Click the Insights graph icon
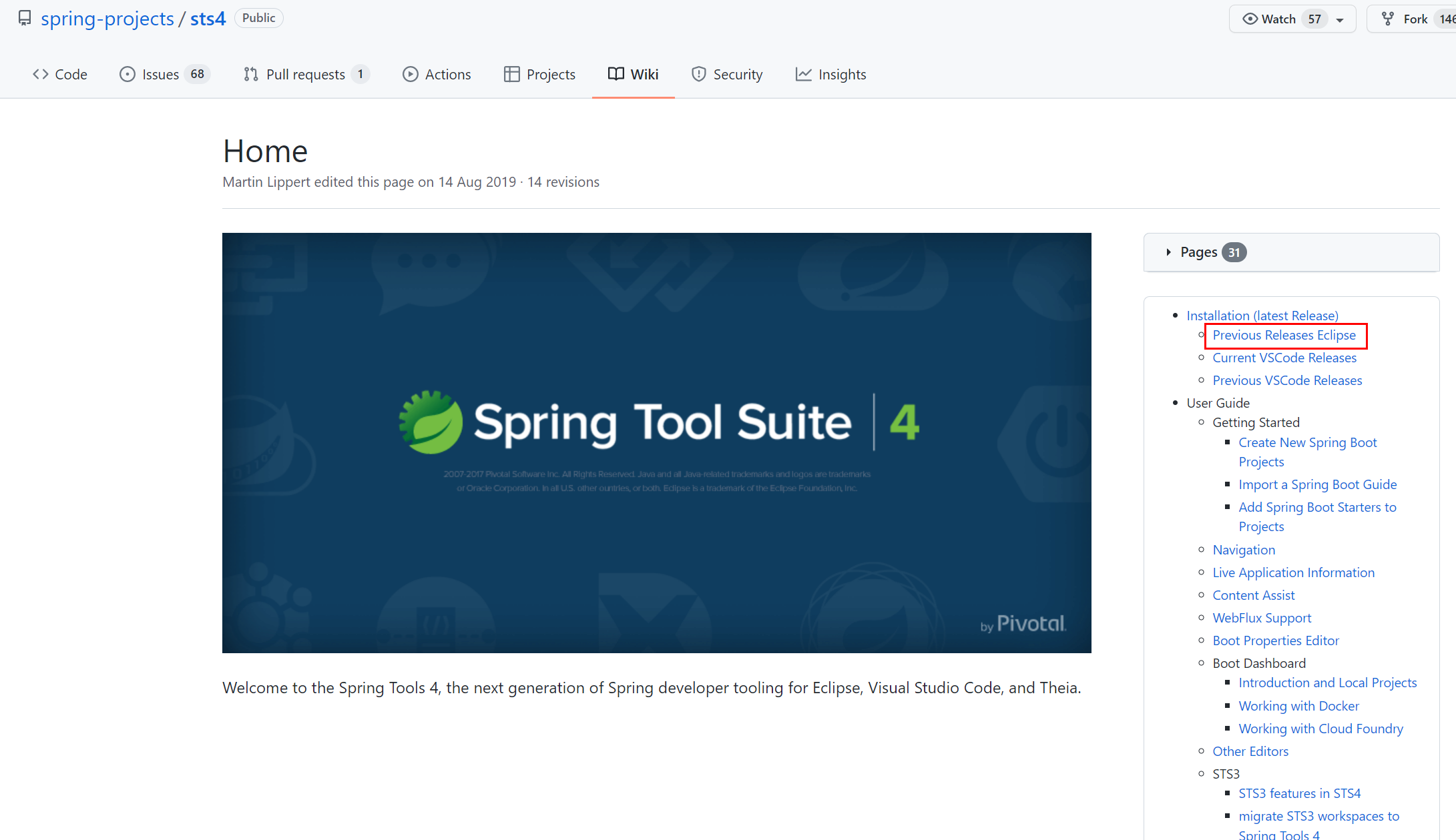The width and height of the screenshot is (1456, 840). [x=803, y=74]
